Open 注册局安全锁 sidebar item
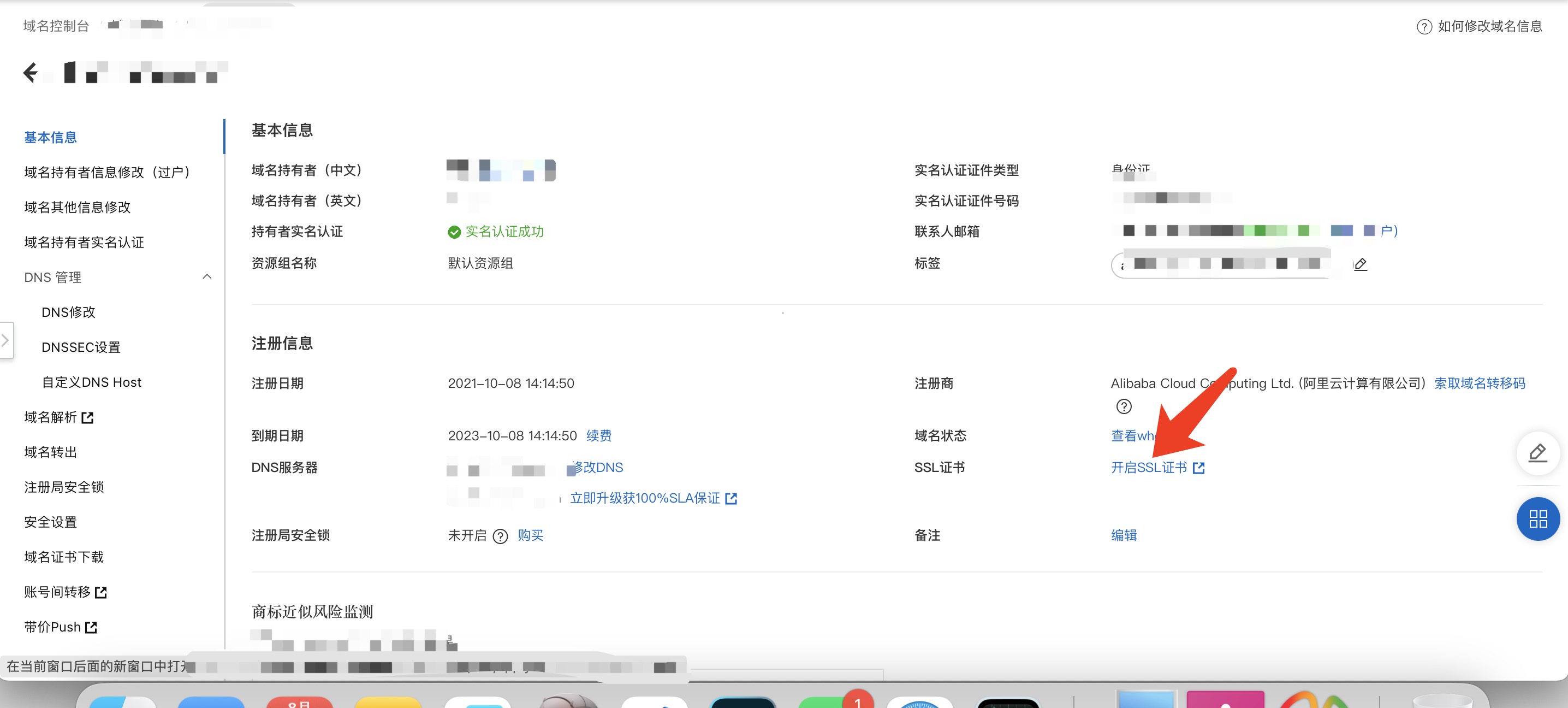 [x=64, y=487]
